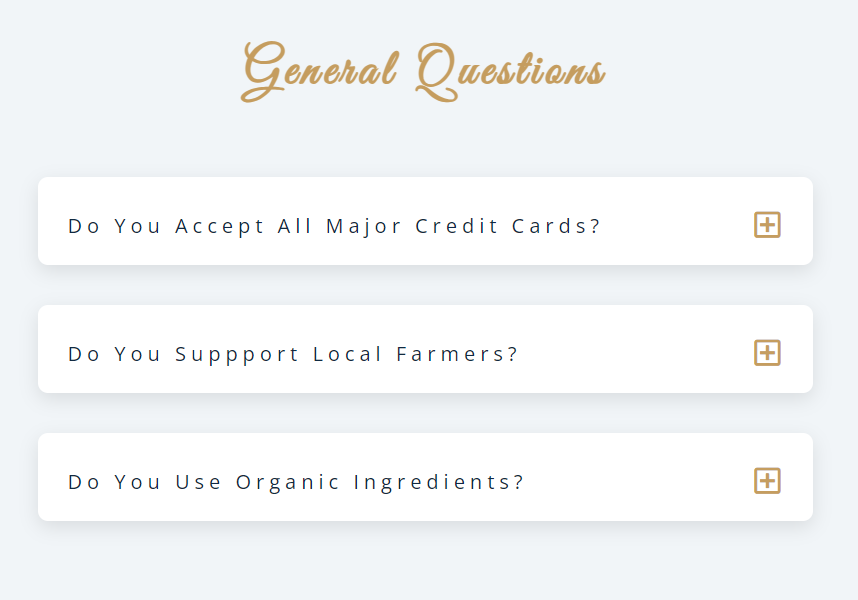This screenshot has width=858, height=600.
Task: Click "Do You" at start of organic ingredients question
Action: (114, 482)
